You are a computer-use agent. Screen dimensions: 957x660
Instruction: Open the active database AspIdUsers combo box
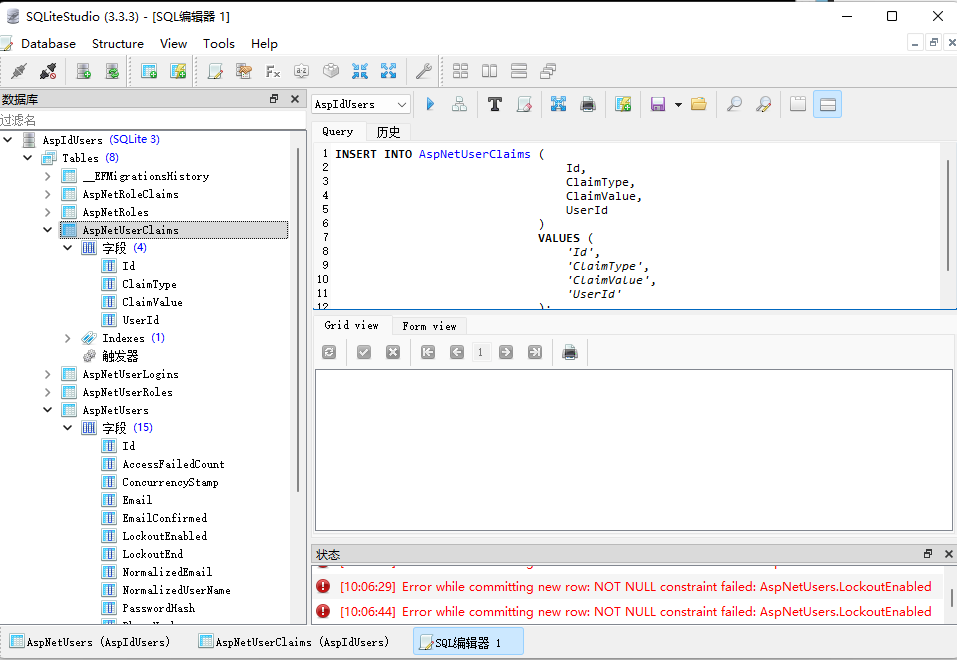click(x=360, y=104)
